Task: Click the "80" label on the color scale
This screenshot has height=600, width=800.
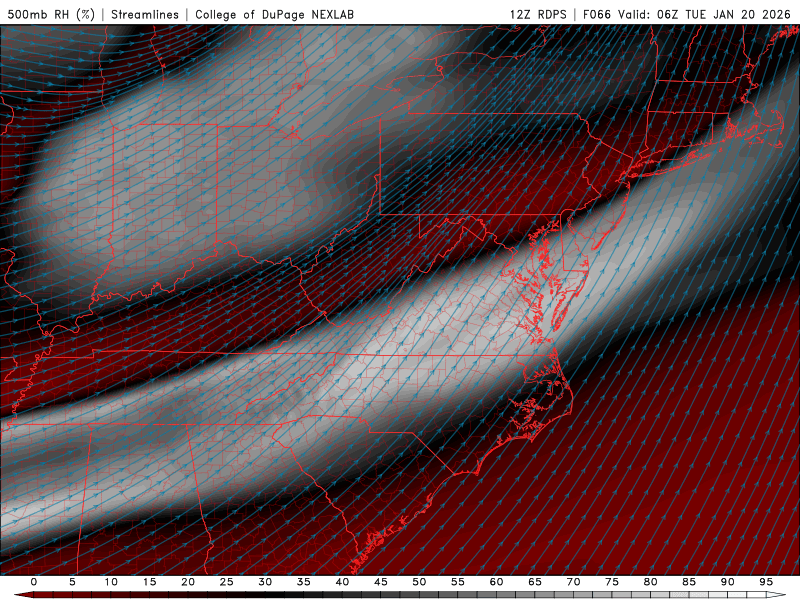Action: [651, 582]
